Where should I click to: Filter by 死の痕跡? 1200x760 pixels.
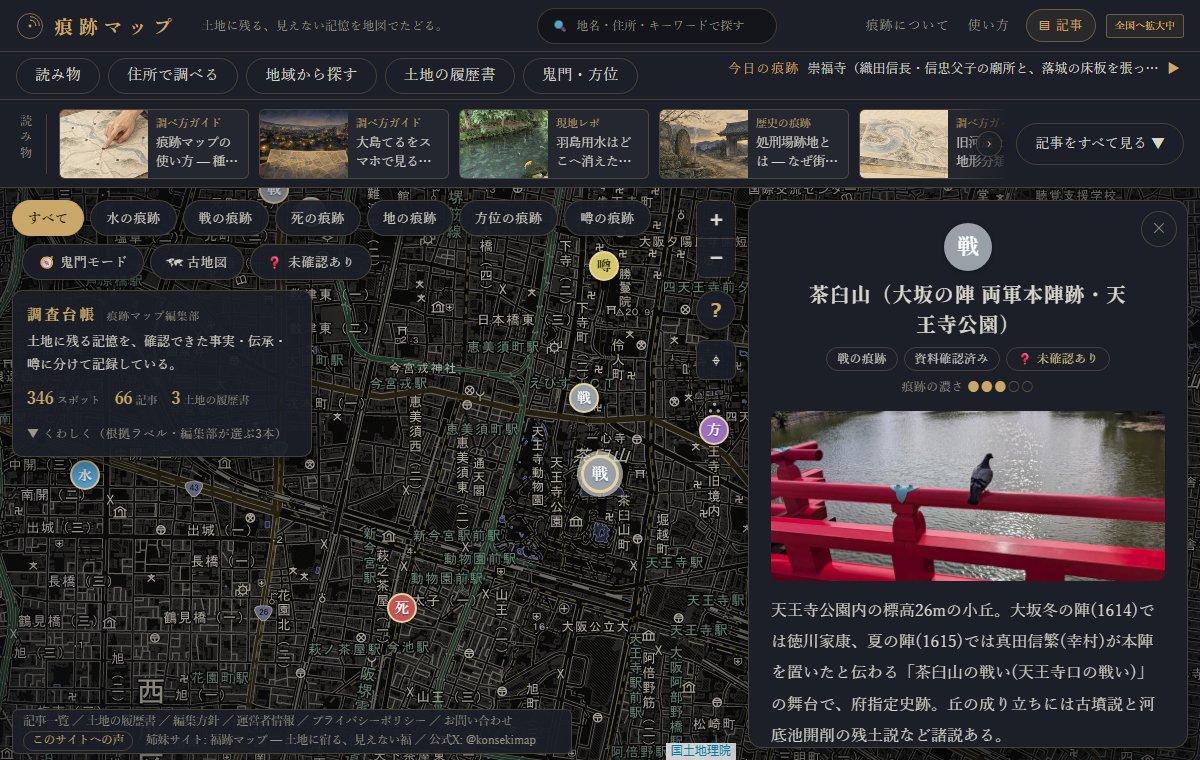pyautogui.click(x=317, y=218)
